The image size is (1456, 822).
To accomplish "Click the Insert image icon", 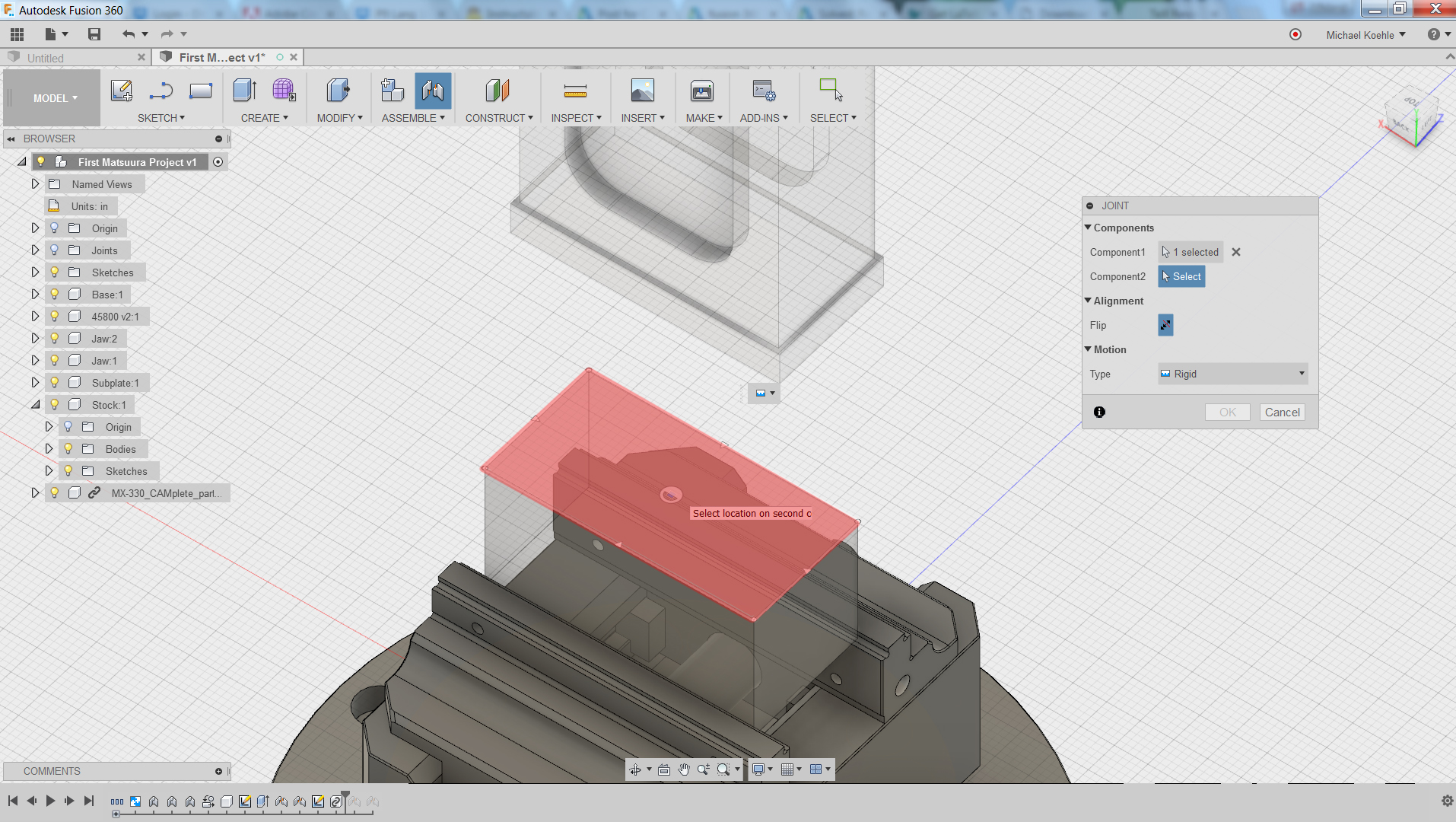I will pos(643,91).
